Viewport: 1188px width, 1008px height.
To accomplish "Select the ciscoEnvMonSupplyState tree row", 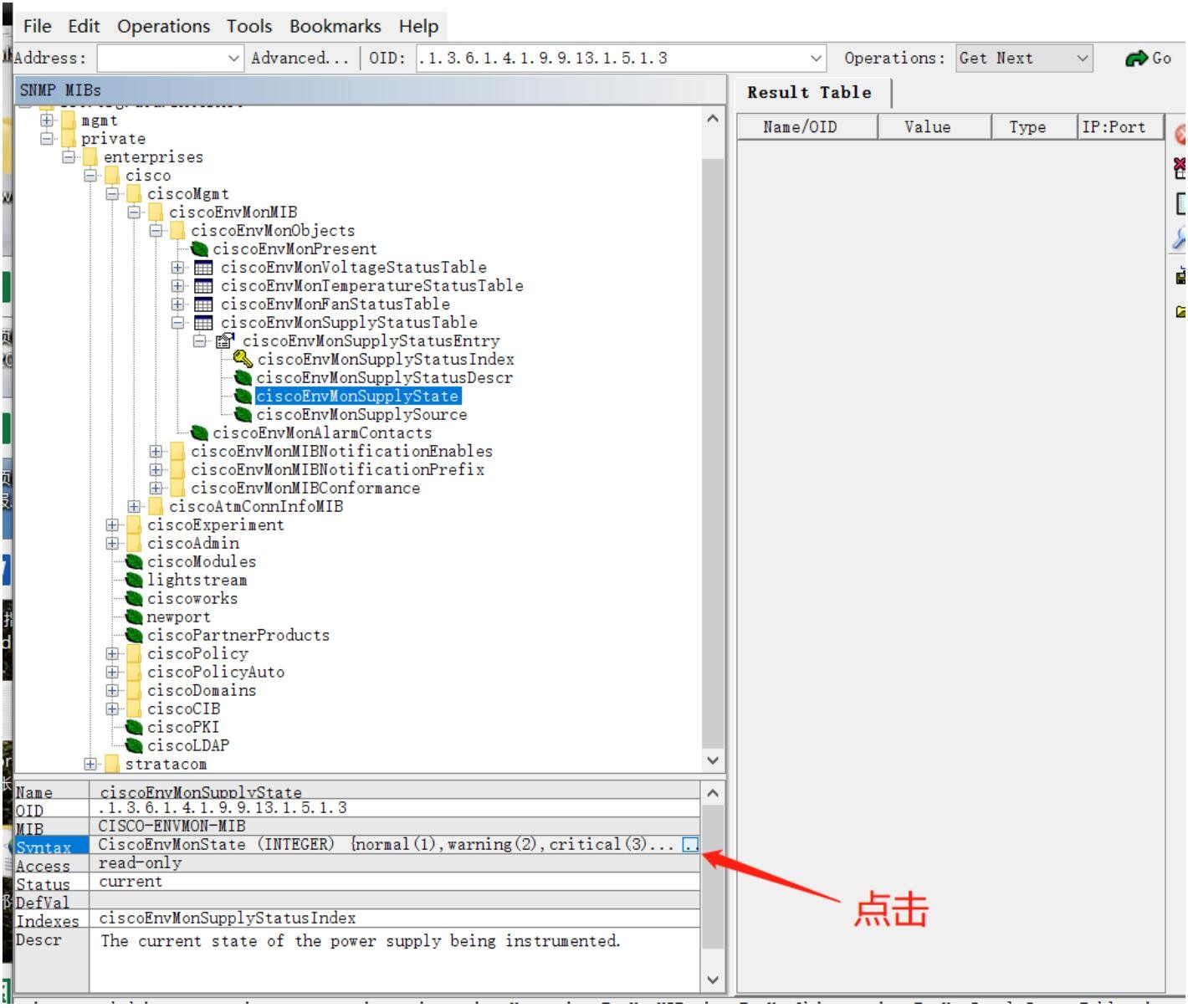I will pos(357,397).
